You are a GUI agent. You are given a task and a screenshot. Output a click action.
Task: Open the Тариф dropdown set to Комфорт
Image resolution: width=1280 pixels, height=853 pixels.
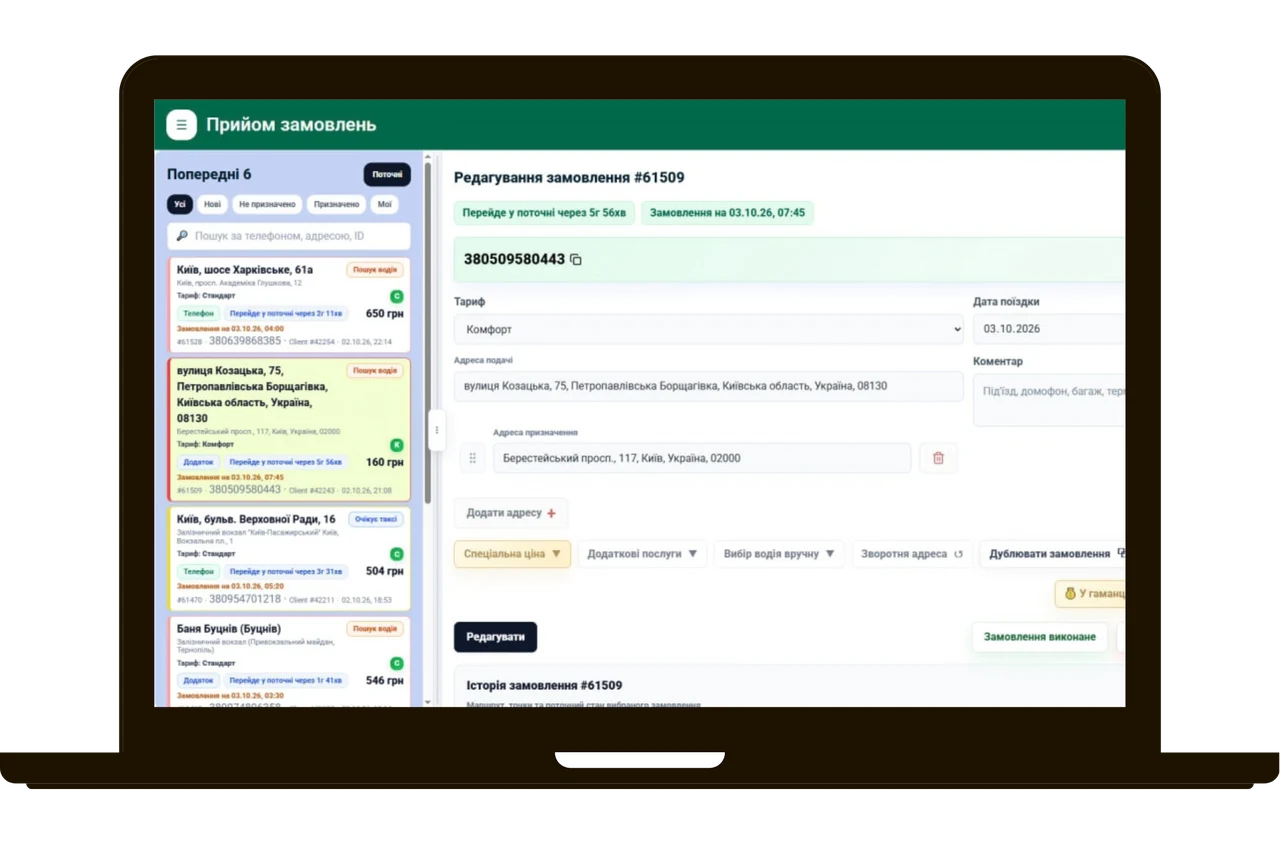point(709,329)
